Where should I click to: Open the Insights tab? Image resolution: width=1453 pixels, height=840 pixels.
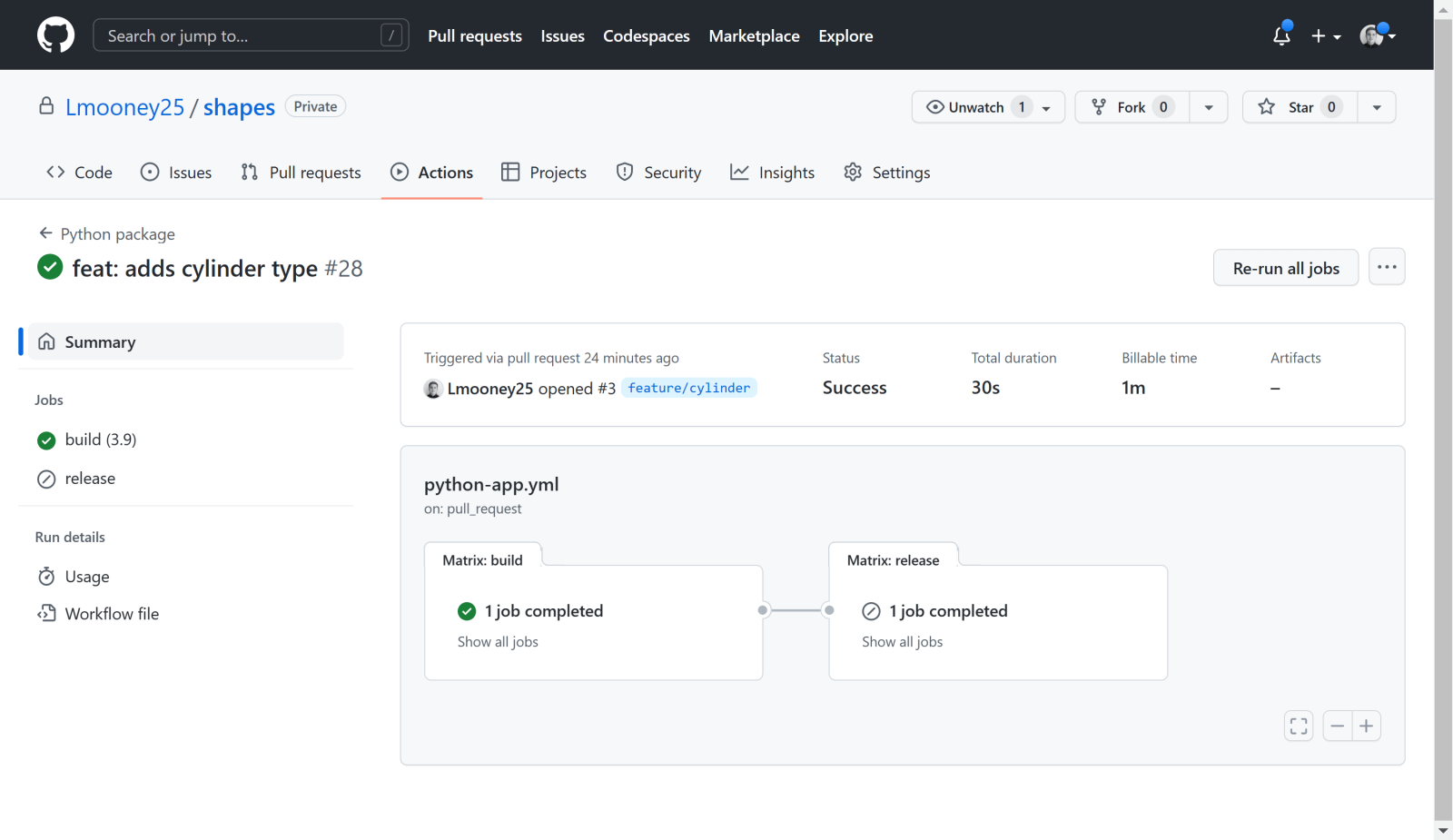[x=773, y=173]
